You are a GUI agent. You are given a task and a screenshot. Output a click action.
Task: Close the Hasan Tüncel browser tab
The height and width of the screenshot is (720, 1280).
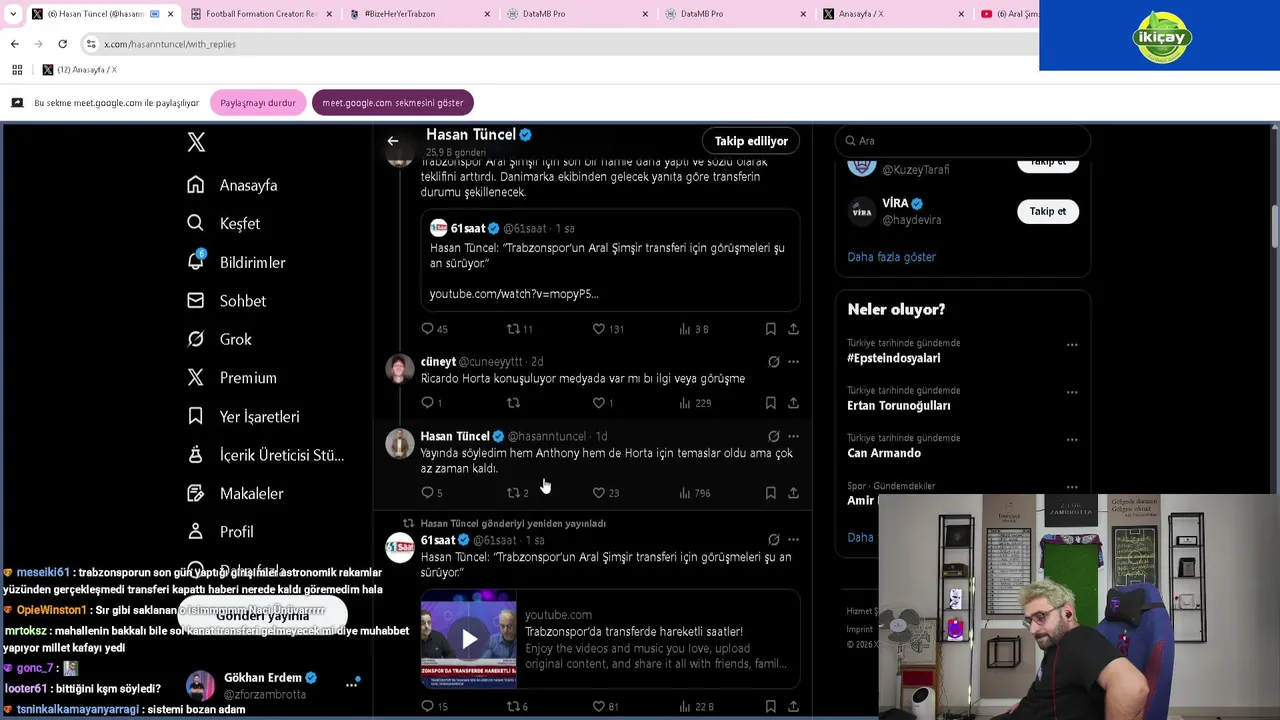point(170,14)
